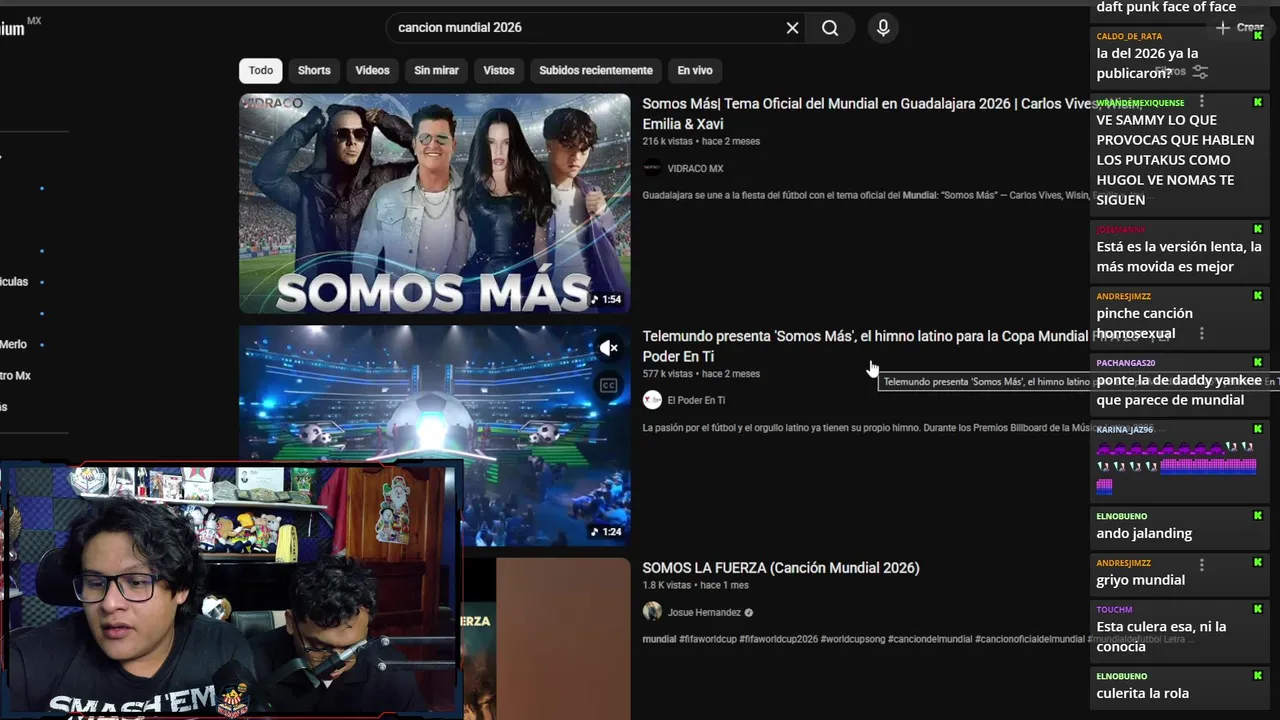Click the Kick badge on PACHANGAS20 message
Image resolution: width=1280 pixels, height=720 pixels.
(x=1258, y=362)
